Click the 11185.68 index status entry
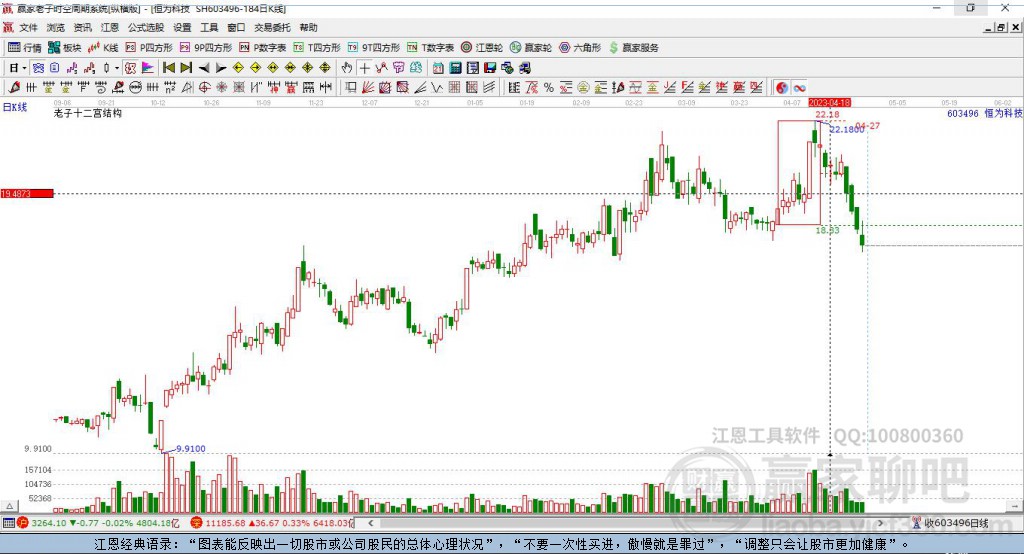This screenshot has width=1024, height=554. 272,523
